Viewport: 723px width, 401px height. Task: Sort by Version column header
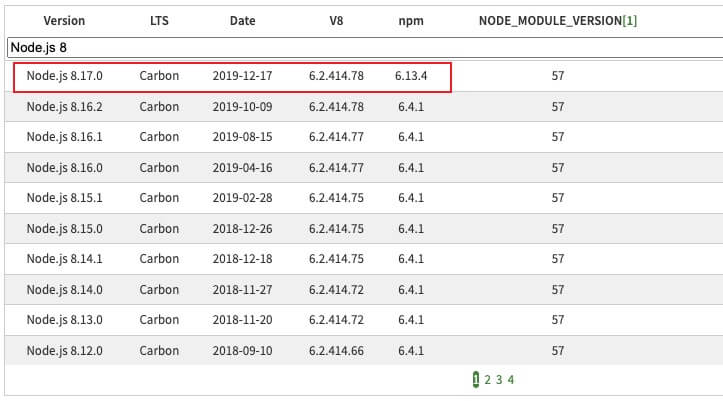(64, 21)
